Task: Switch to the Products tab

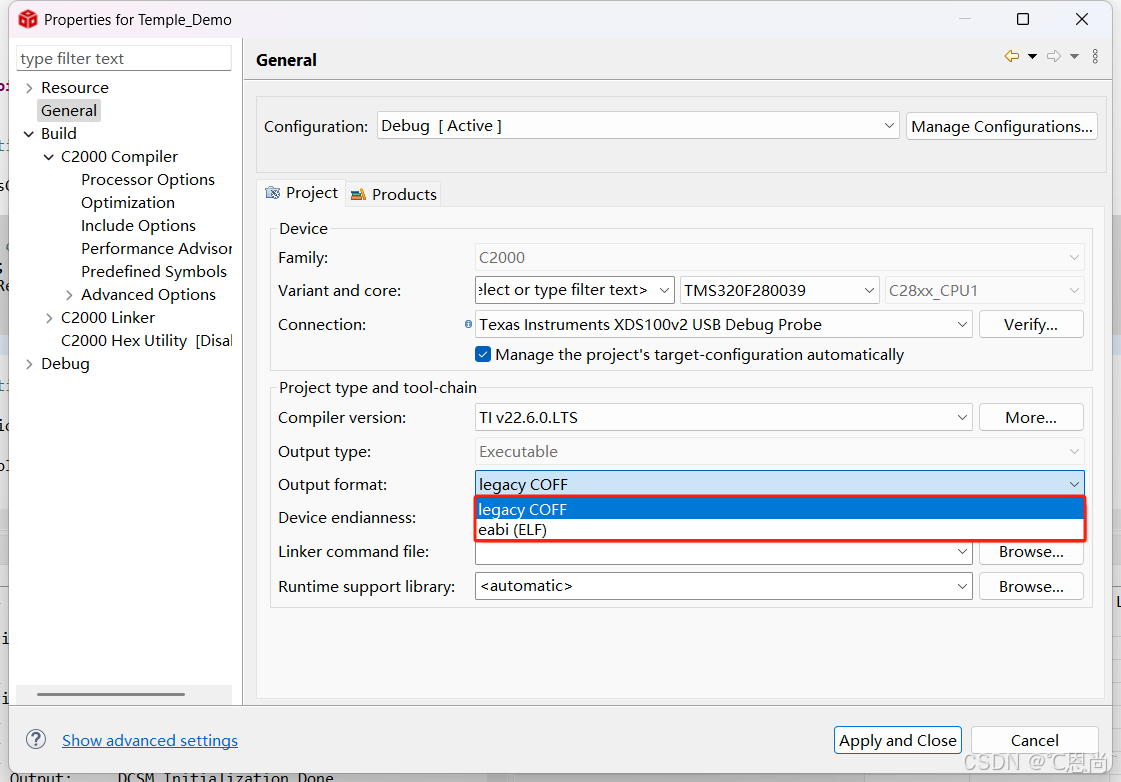Action: 394,194
